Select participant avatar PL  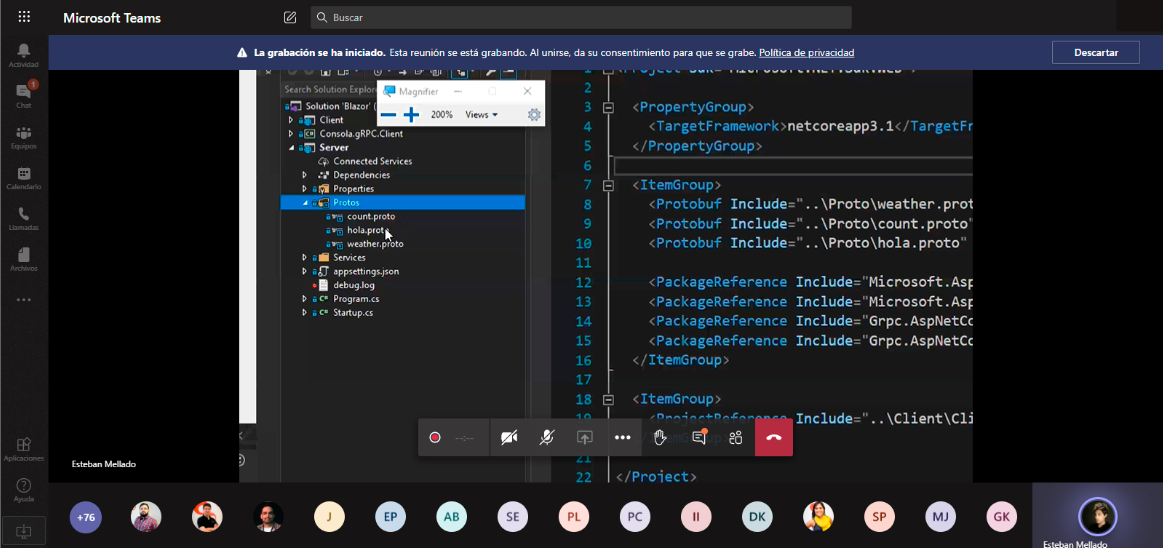(x=573, y=517)
